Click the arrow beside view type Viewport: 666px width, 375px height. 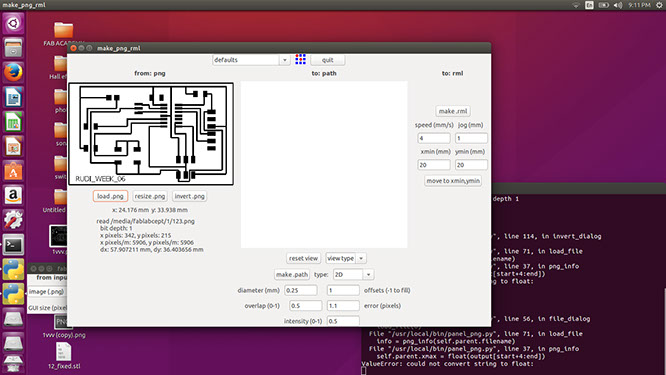coord(361,258)
